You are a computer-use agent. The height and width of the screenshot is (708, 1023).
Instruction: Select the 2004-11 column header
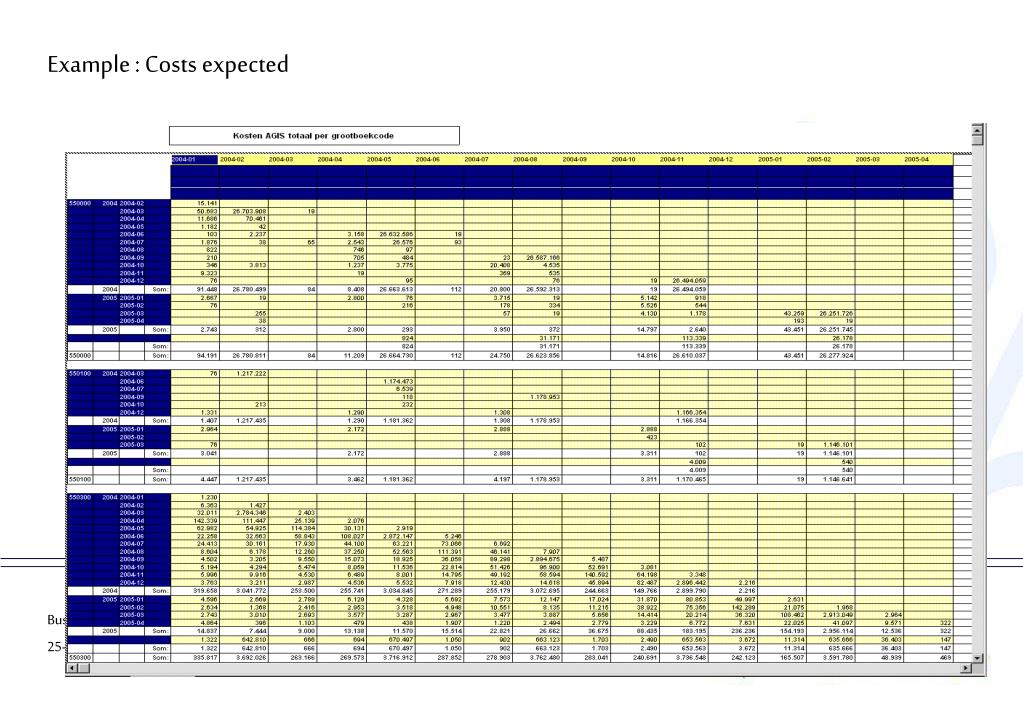pyautogui.click(x=684, y=159)
